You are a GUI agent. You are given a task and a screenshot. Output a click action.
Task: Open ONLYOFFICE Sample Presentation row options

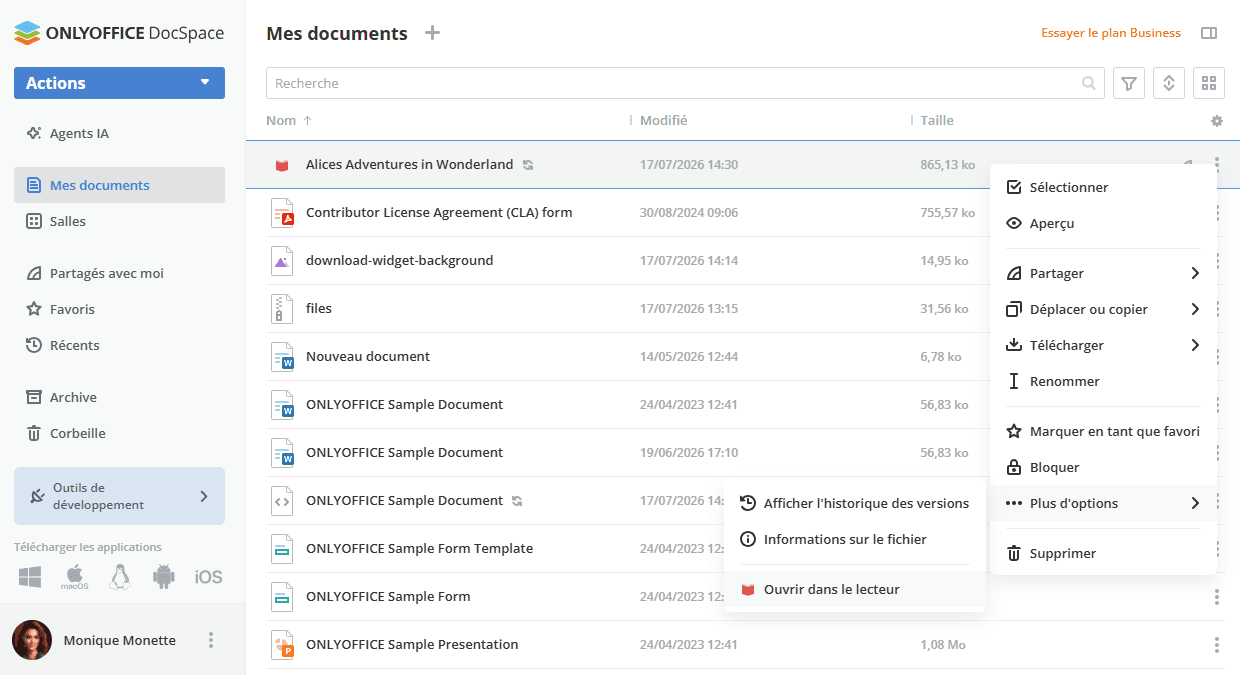(x=1217, y=645)
